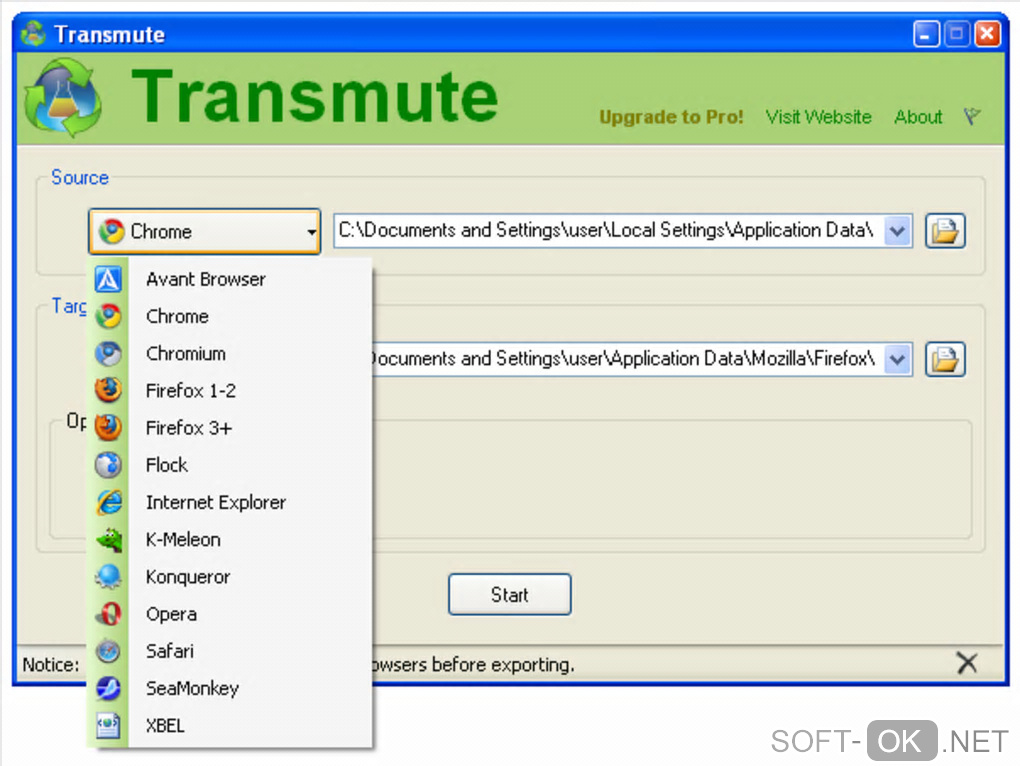Browse for the target folder with folder icon
Image resolution: width=1020 pixels, height=766 pixels.
click(945, 359)
